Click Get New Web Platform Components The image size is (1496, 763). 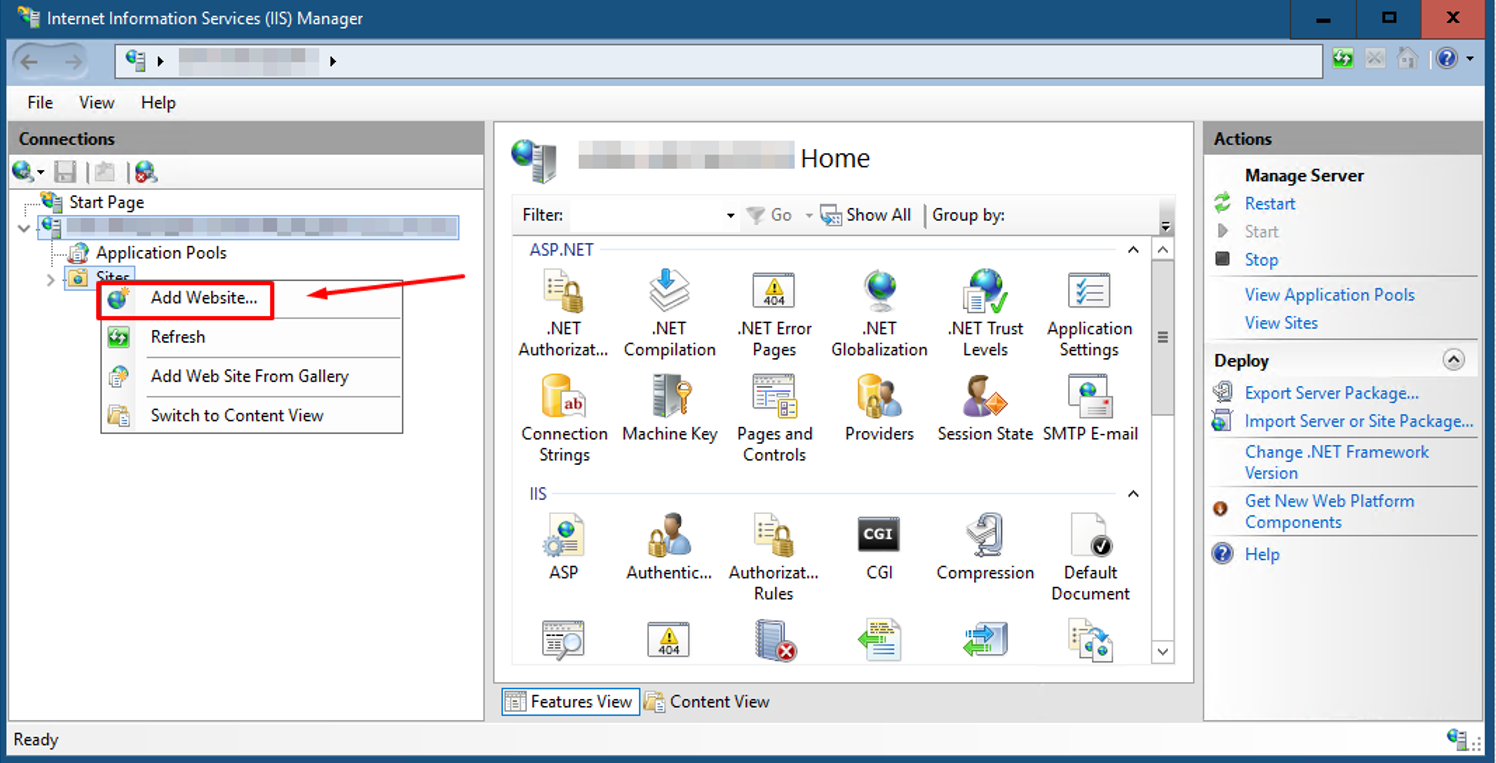click(x=1329, y=511)
